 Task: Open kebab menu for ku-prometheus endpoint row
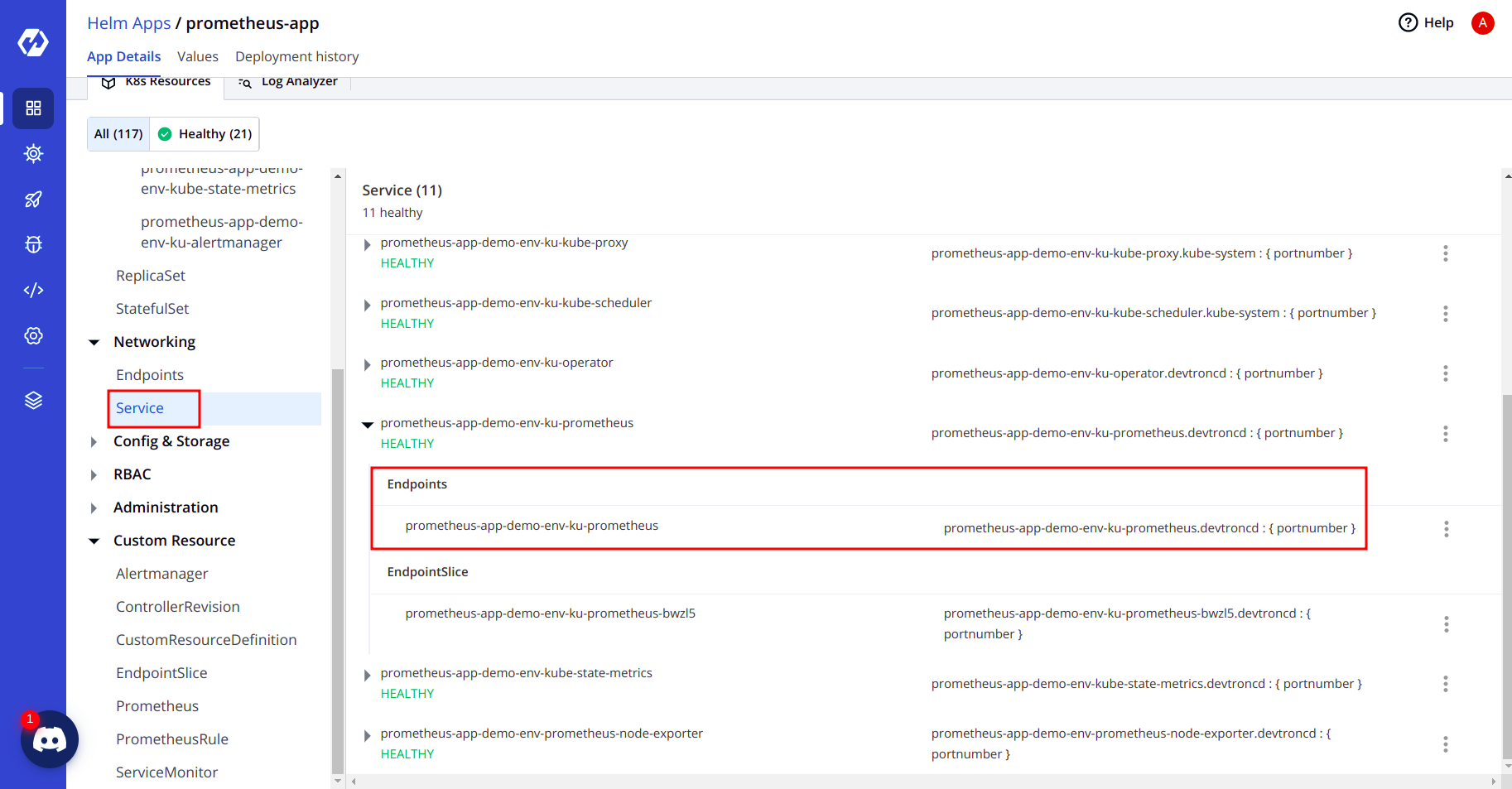click(1447, 529)
